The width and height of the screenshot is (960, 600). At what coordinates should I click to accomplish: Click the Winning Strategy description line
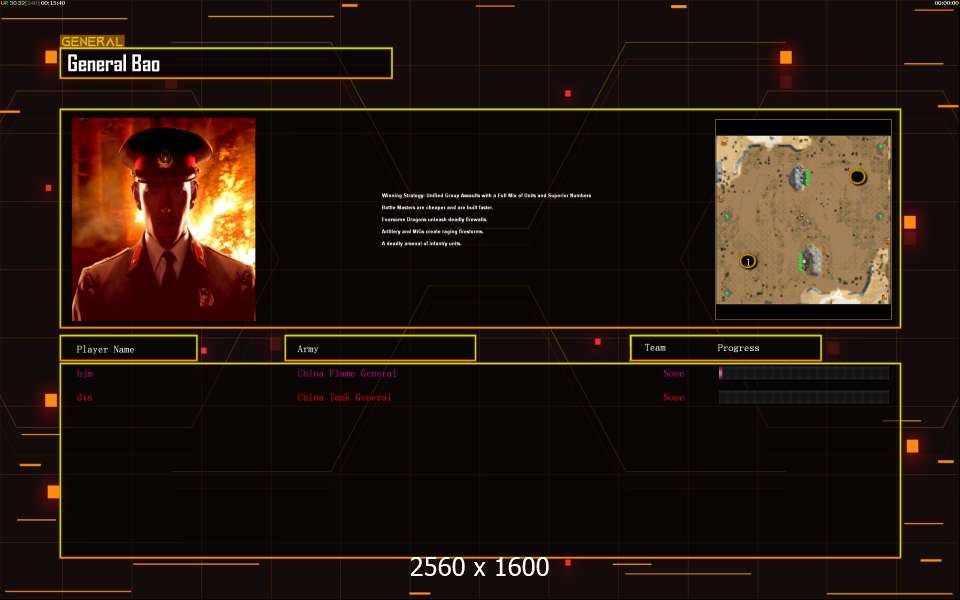(x=486, y=195)
